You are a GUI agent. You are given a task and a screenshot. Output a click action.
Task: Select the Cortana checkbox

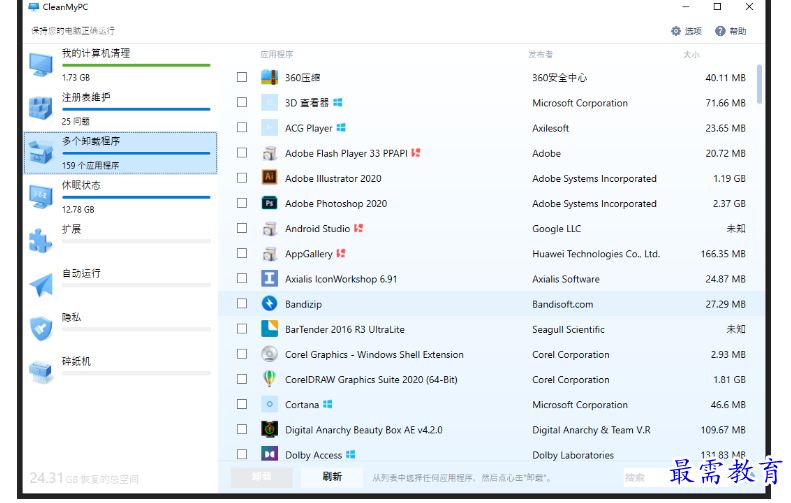[x=242, y=405]
